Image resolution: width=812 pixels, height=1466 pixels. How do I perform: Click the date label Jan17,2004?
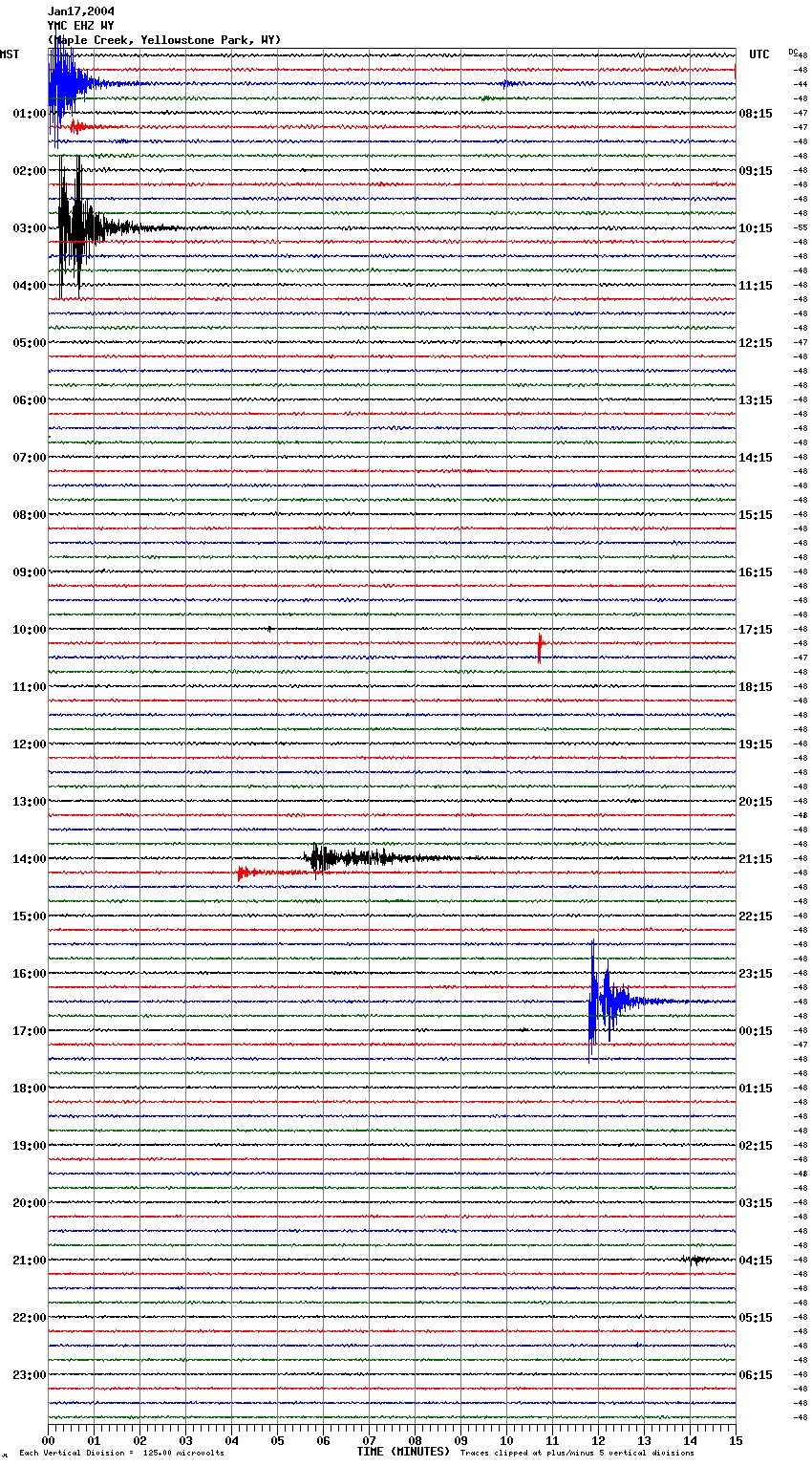pyautogui.click(x=81, y=11)
